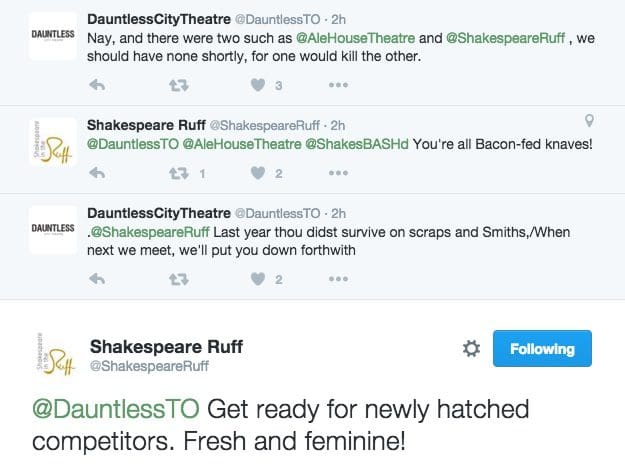Image resolution: width=625 pixels, height=466 pixels.
Task: Reply to the first DauntlessCityTheatre tweet
Action: point(97,86)
